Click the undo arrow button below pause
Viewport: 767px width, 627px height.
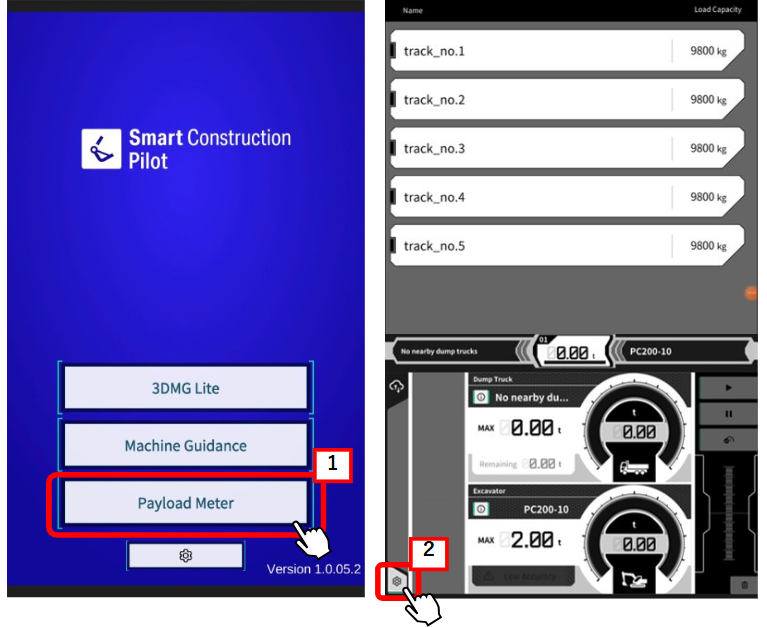(x=727, y=441)
